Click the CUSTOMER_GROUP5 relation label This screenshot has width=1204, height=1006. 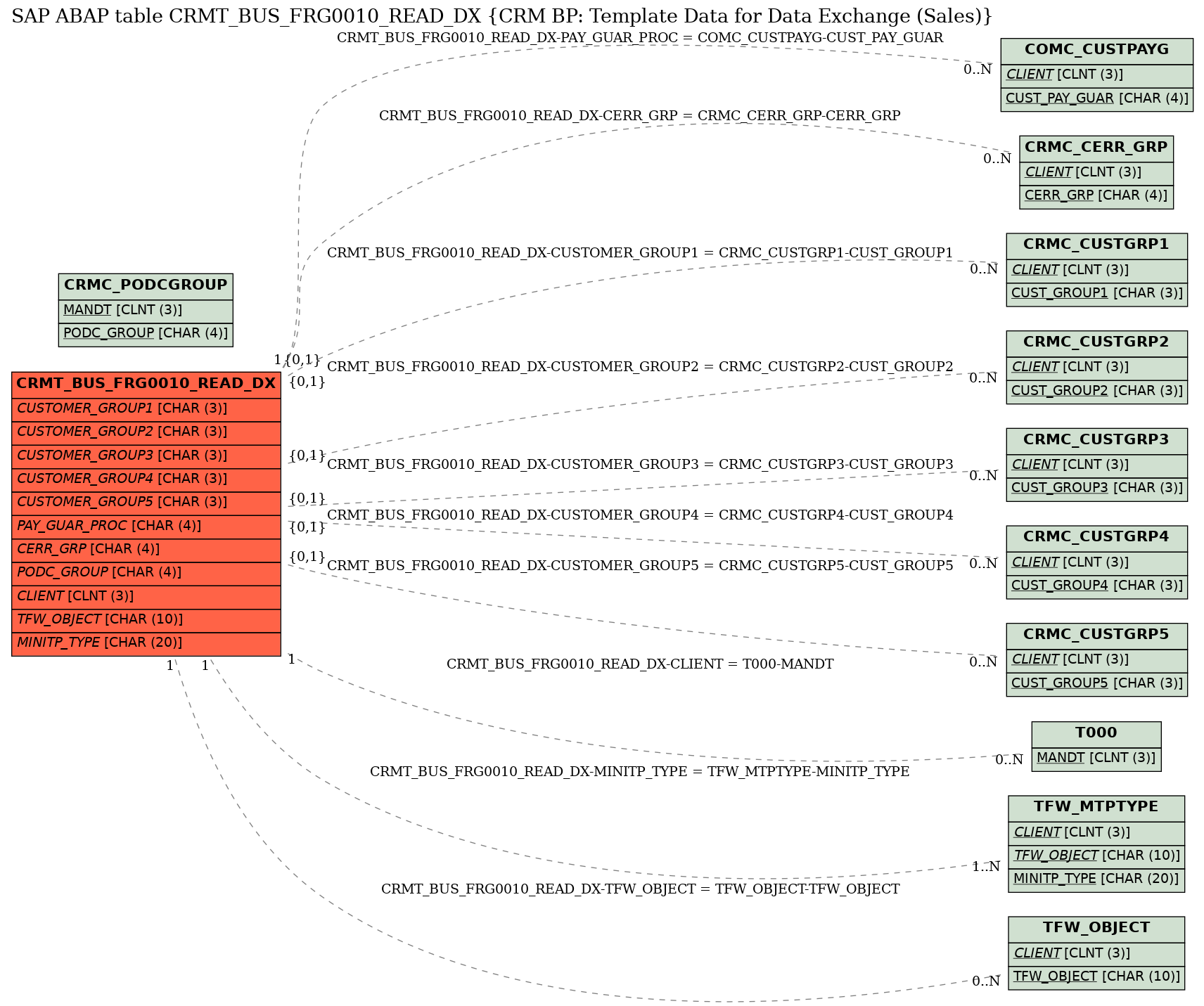point(640,566)
